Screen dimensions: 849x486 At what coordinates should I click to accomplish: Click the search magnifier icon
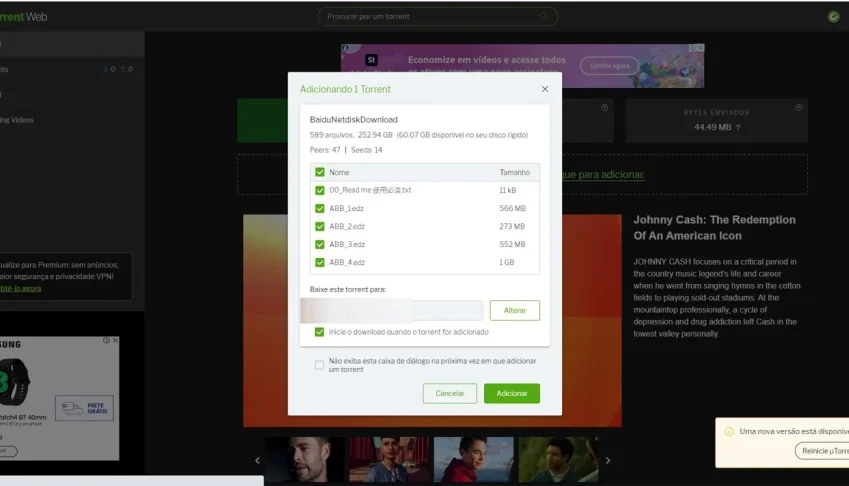click(x=544, y=17)
